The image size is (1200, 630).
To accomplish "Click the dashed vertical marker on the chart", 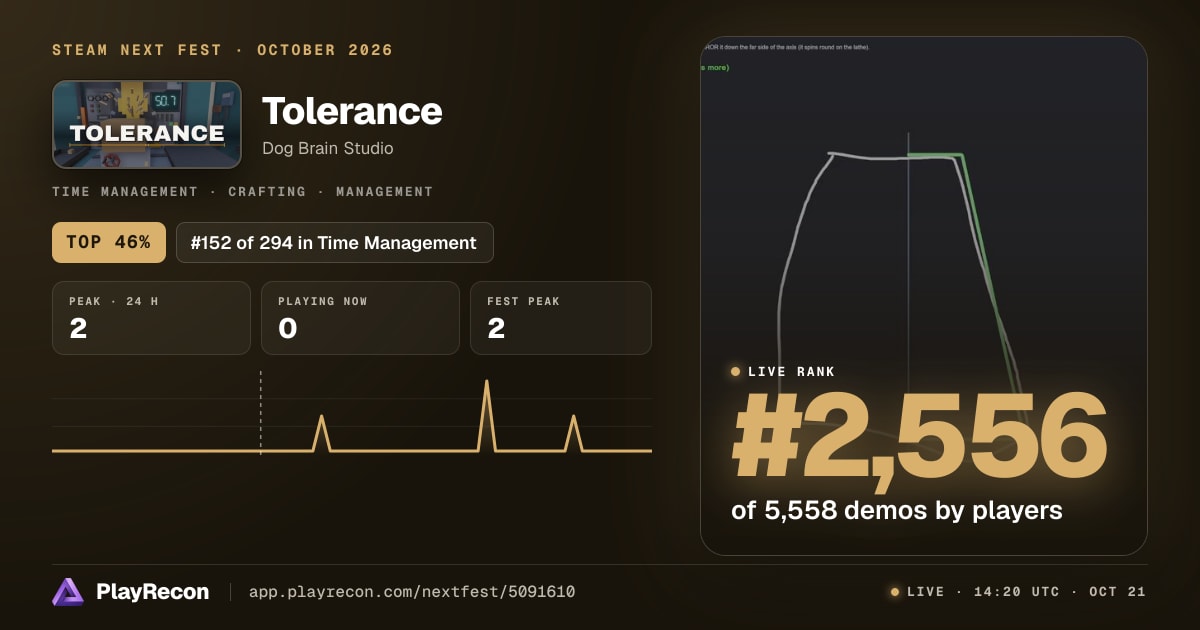I will 261,412.
